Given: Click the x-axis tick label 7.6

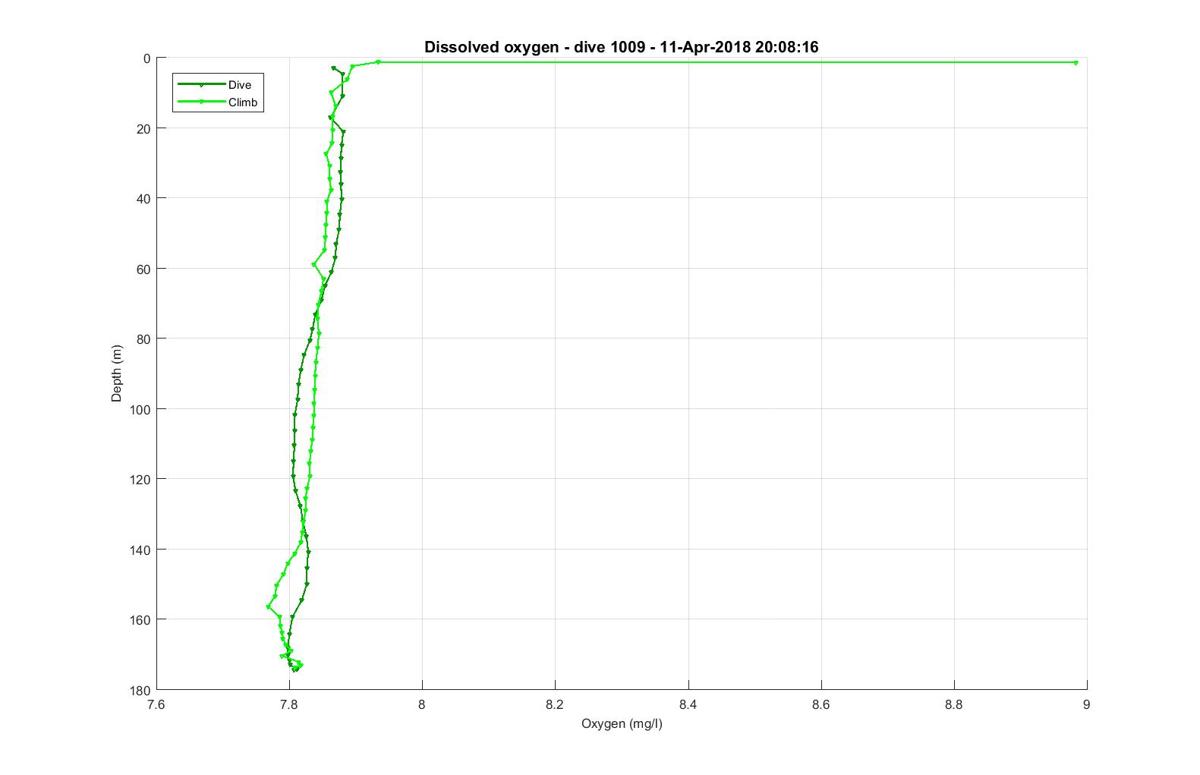Looking at the screenshot, I should click(156, 704).
